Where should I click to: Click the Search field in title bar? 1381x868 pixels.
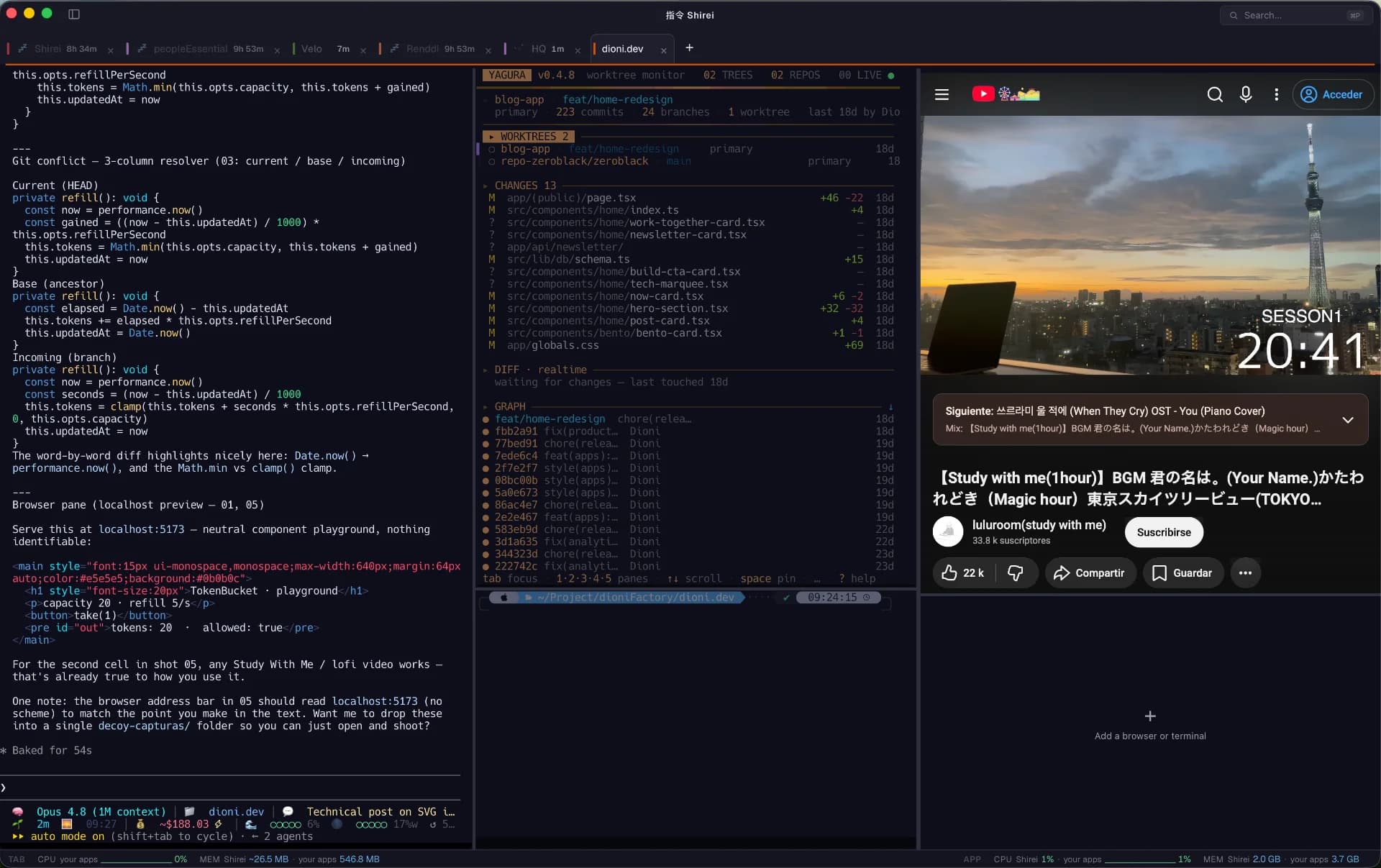point(1295,15)
